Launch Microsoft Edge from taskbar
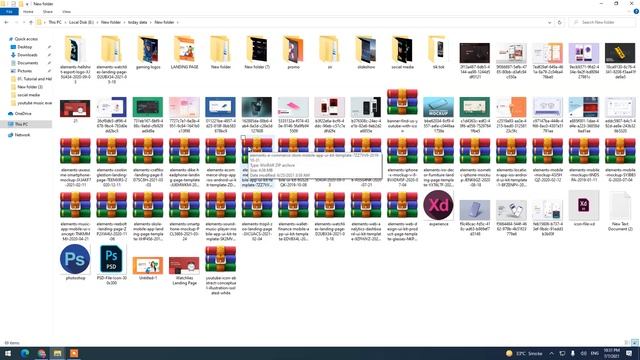This screenshot has height=360, width=640. tap(25, 353)
